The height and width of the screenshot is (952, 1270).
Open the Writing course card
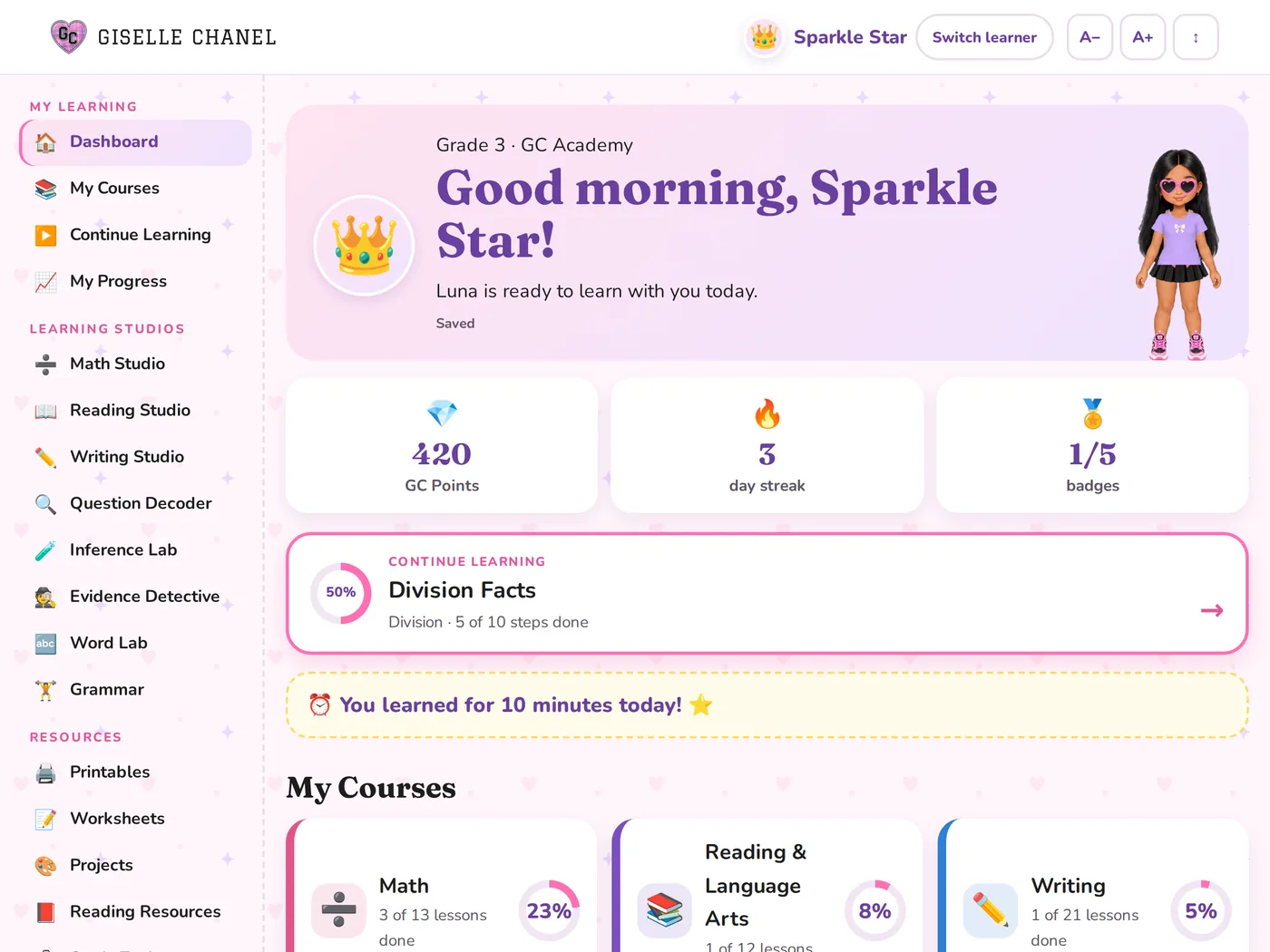point(1093,886)
